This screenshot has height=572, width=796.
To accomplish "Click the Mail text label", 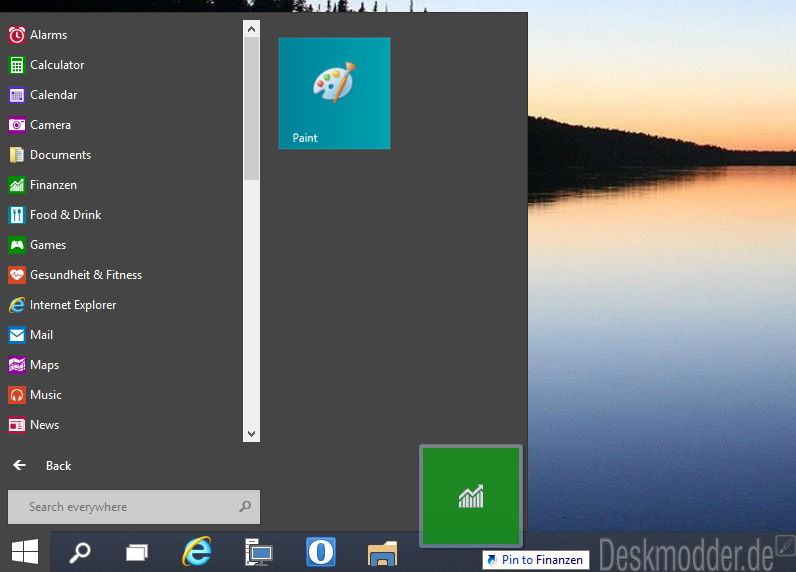I will [x=41, y=335].
